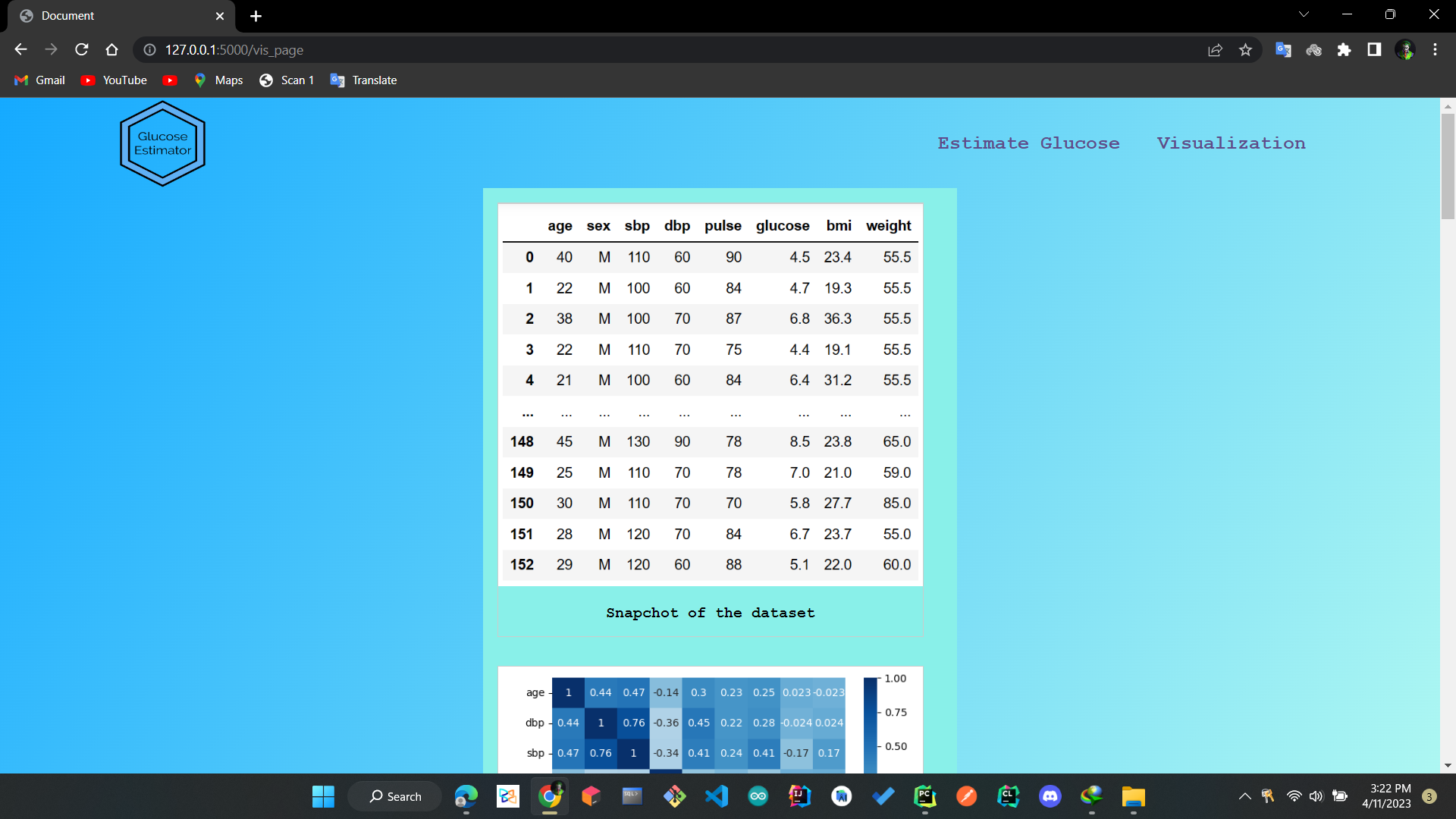The image size is (1456, 819).
Task: Open Chrome's three-dot menu
Action: [1435, 49]
